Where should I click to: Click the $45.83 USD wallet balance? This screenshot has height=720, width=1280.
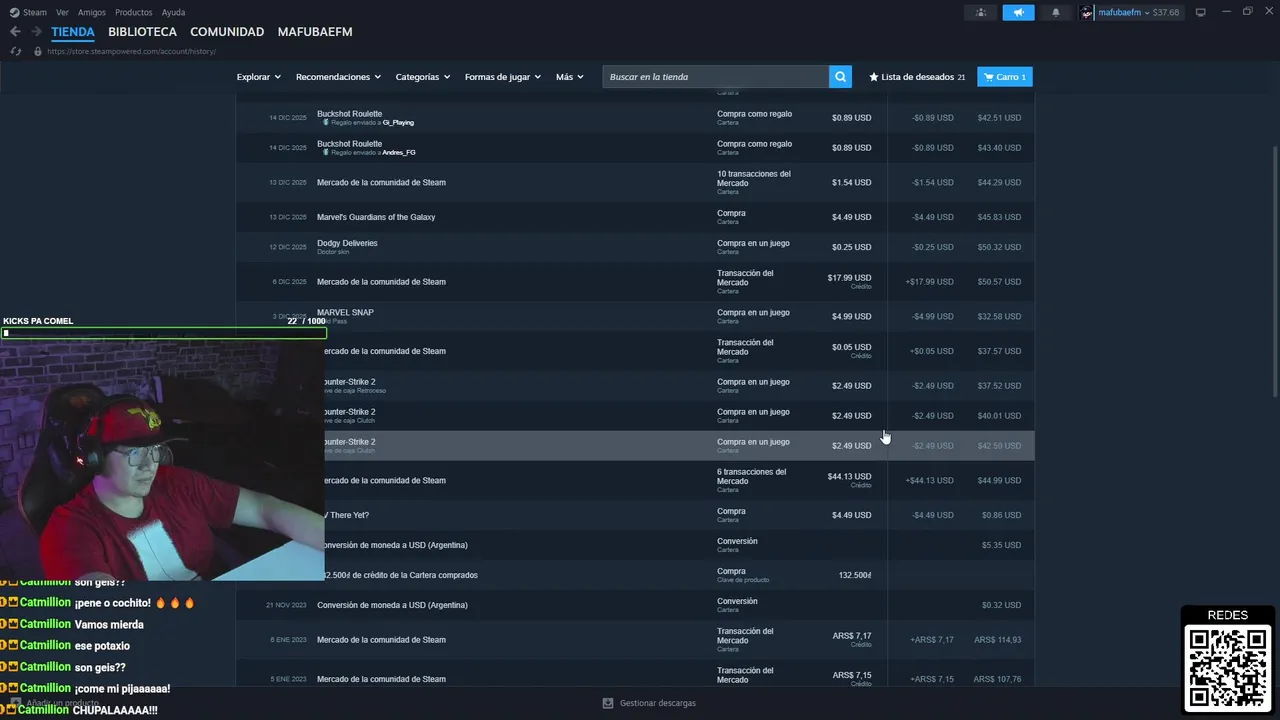(x=999, y=217)
